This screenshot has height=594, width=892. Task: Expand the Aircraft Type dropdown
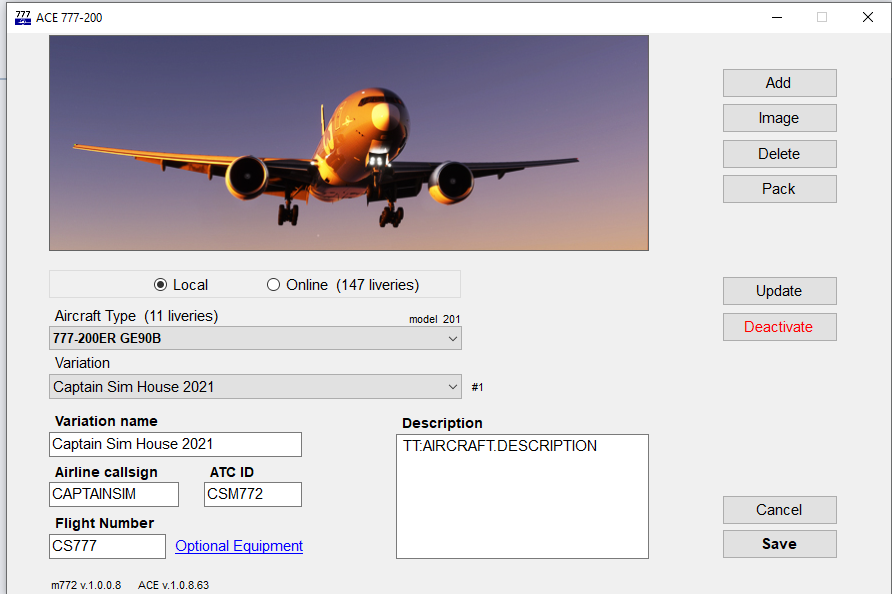tap(256, 338)
